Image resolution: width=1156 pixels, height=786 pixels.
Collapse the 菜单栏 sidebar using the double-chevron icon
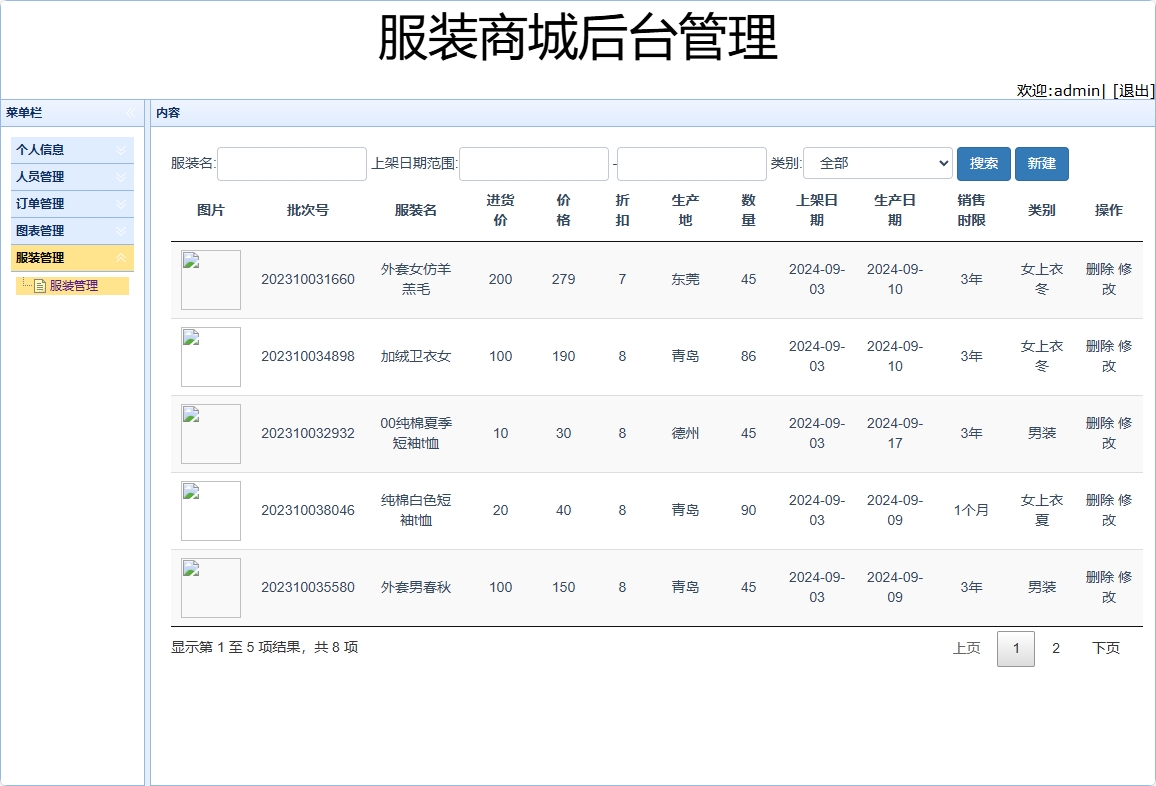[x=130, y=113]
